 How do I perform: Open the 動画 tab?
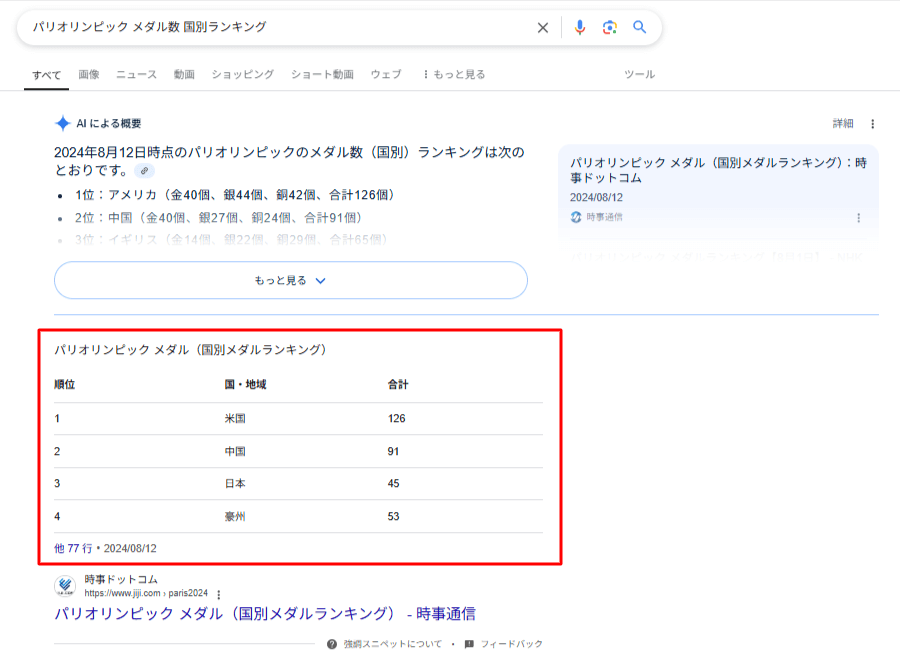coord(184,74)
